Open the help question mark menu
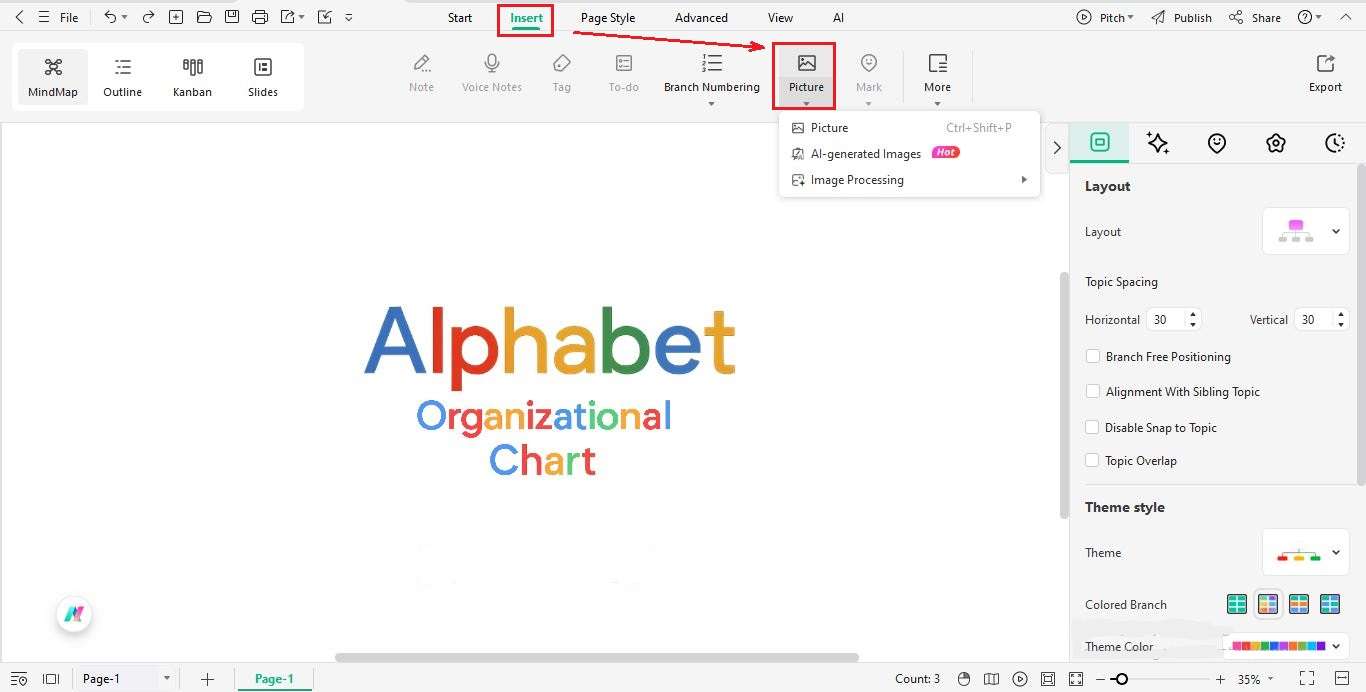This screenshot has width=1366, height=692. [1309, 18]
